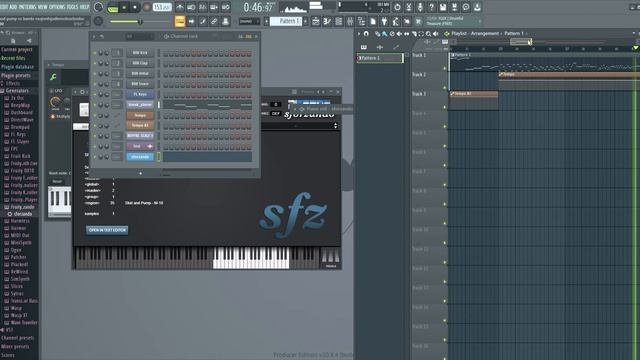640x360 pixels.
Task: Mute Track 2 in the Playlist
Action: (445, 88)
